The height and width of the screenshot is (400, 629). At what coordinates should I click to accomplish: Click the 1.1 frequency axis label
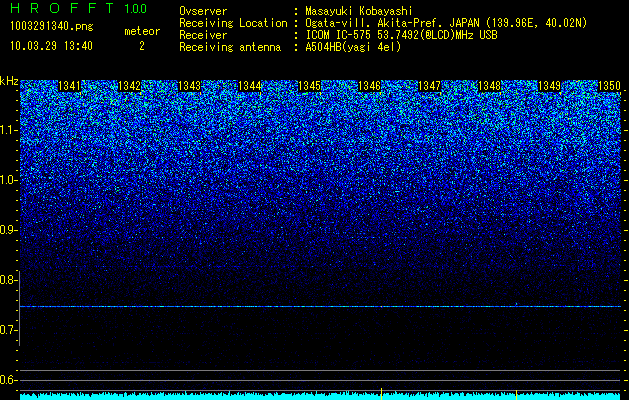pos(9,130)
